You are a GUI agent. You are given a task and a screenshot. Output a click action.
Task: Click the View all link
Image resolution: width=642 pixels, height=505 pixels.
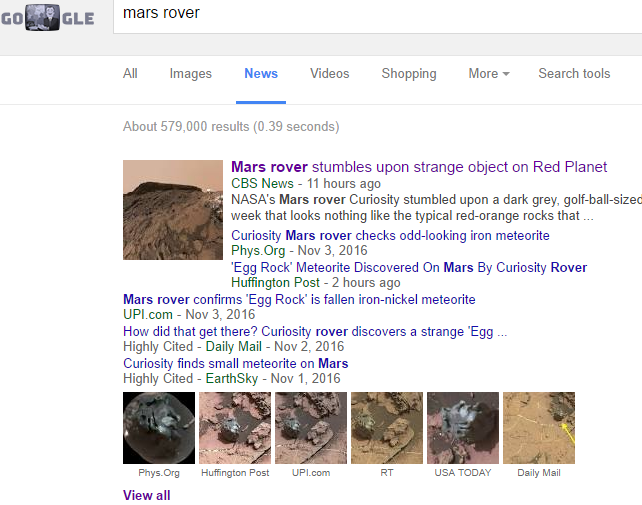pos(146,495)
